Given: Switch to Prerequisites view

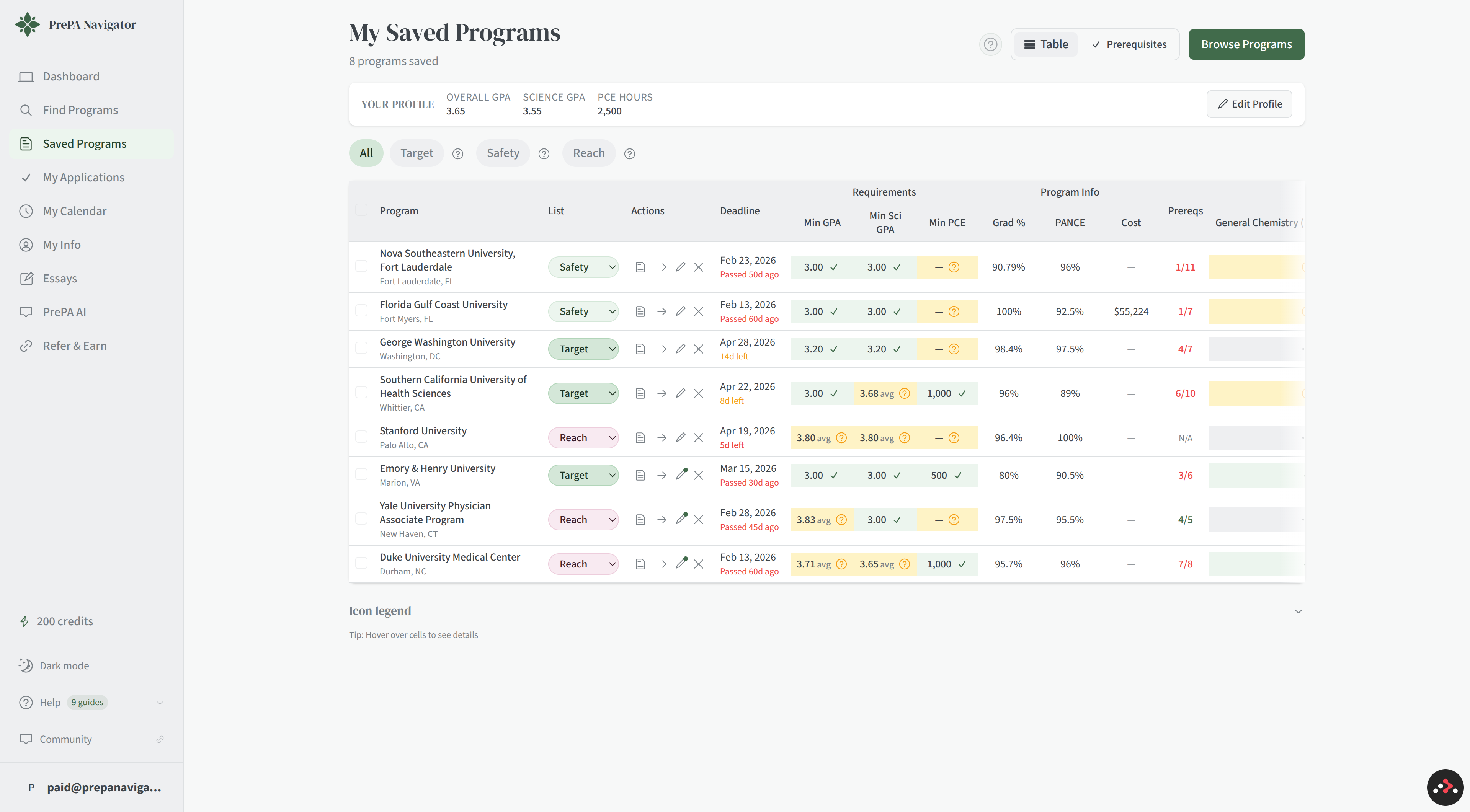Looking at the screenshot, I should tap(1129, 44).
